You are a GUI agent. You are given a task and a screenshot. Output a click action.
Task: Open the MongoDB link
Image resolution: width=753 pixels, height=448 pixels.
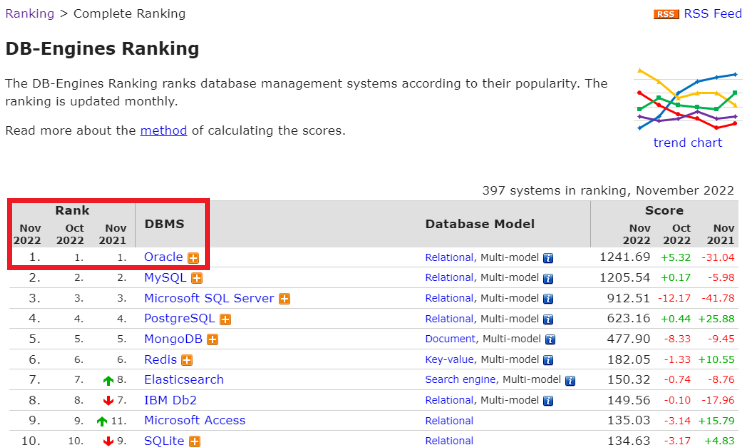(x=173, y=339)
